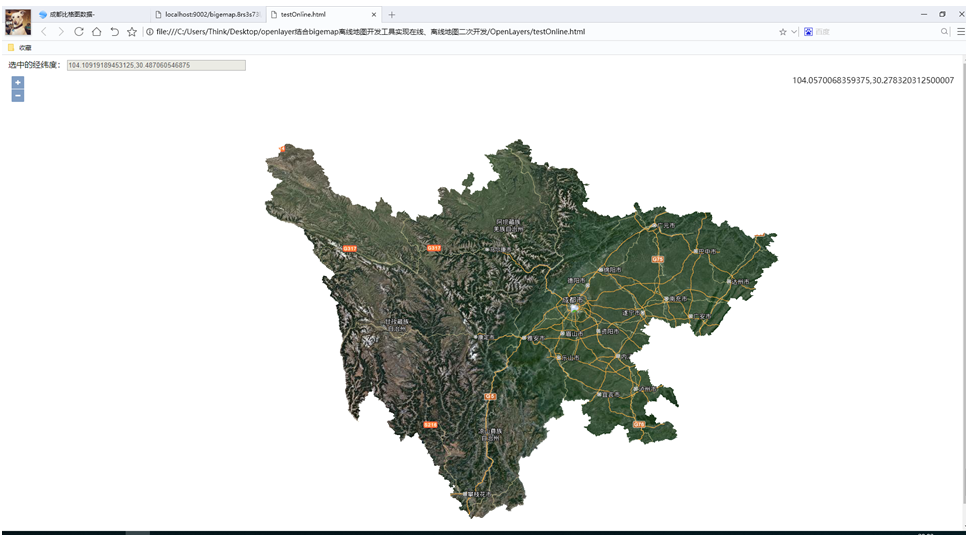This screenshot has width=966, height=536.
Task: Click the search magnifier icon
Action: [944, 32]
